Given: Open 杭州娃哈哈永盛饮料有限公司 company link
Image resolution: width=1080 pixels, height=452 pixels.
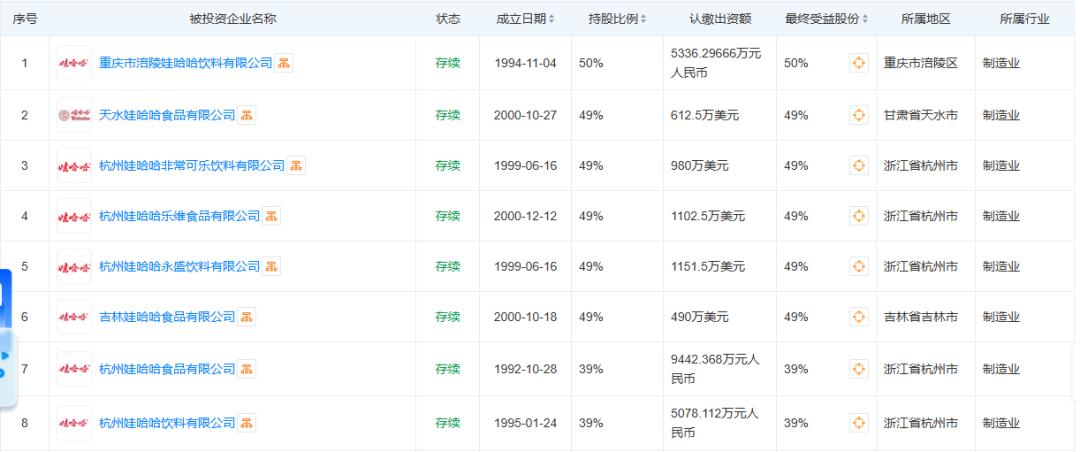Looking at the screenshot, I should click(180, 266).
